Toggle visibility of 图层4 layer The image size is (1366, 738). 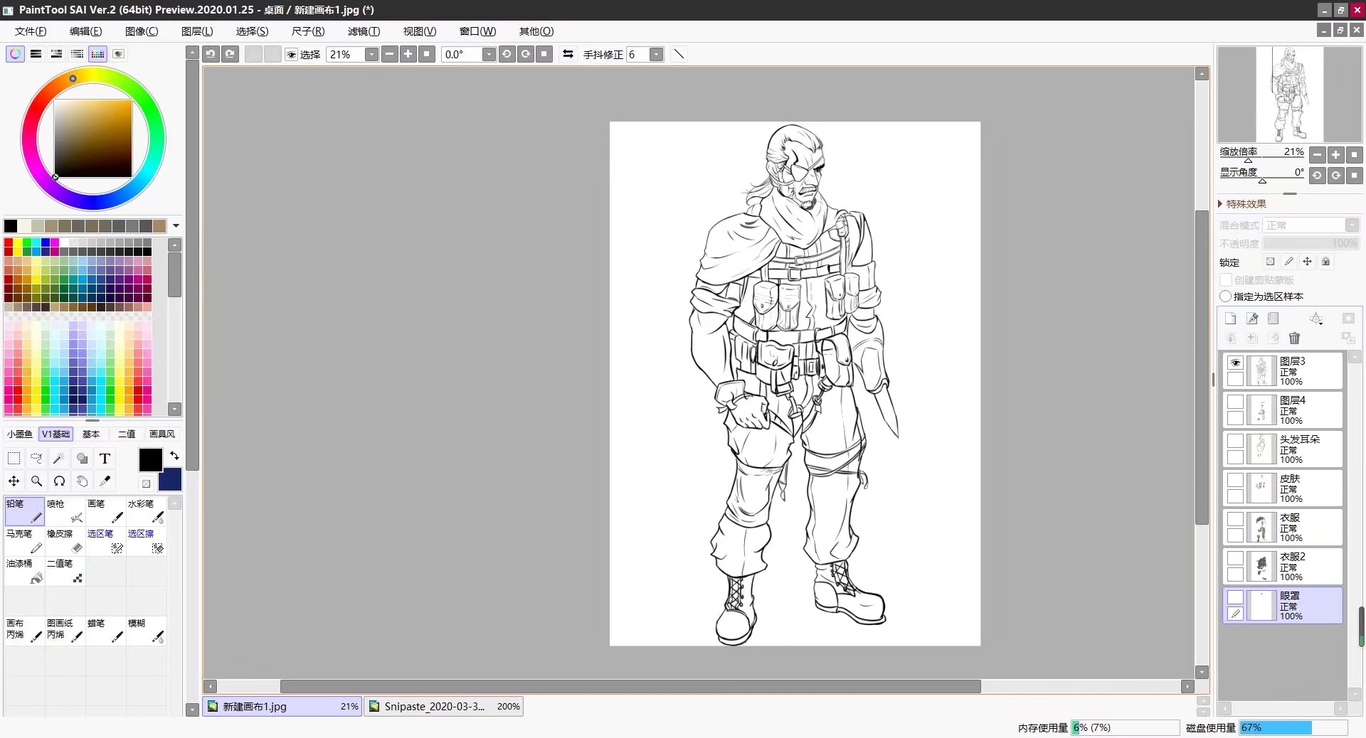tap(1236, 402)
